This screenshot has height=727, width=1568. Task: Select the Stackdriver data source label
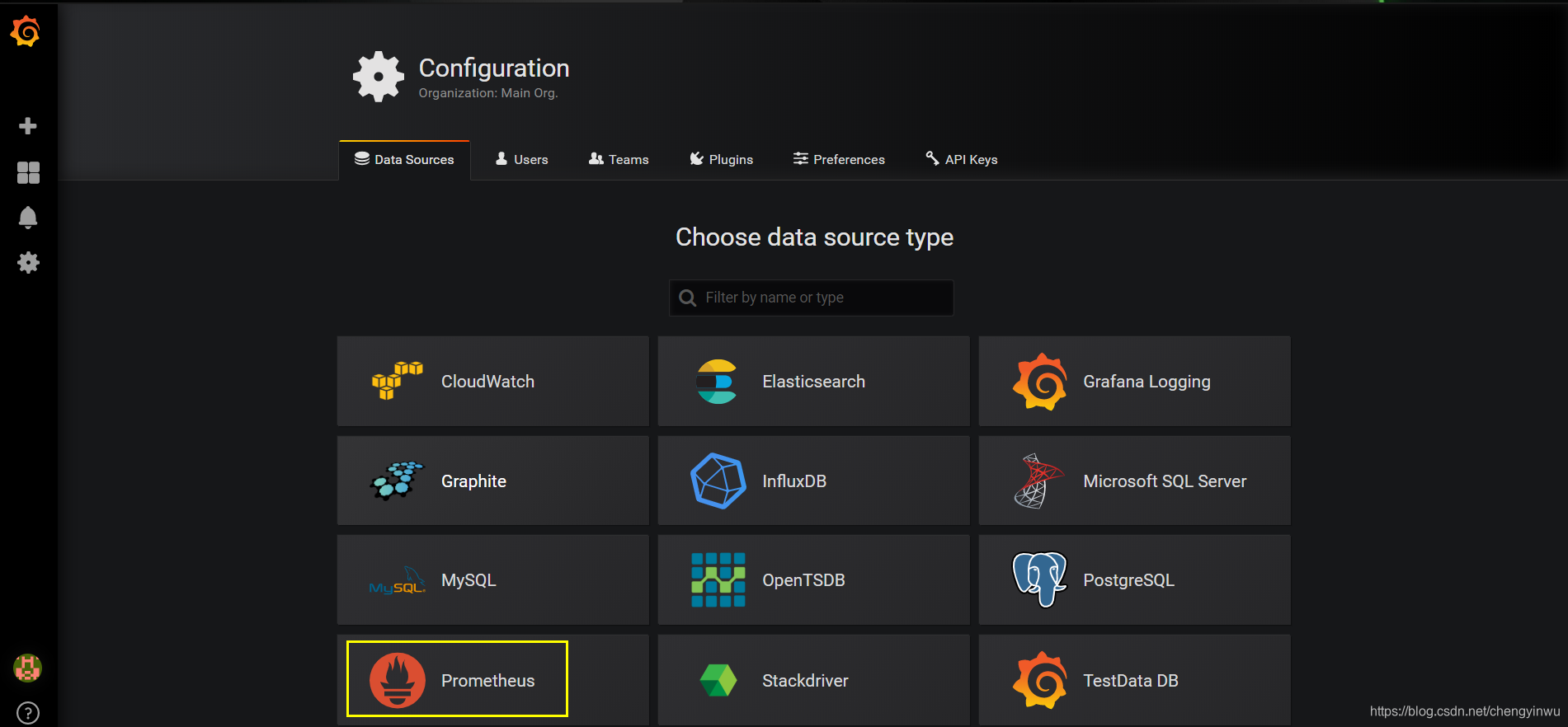tap(805, 681)
